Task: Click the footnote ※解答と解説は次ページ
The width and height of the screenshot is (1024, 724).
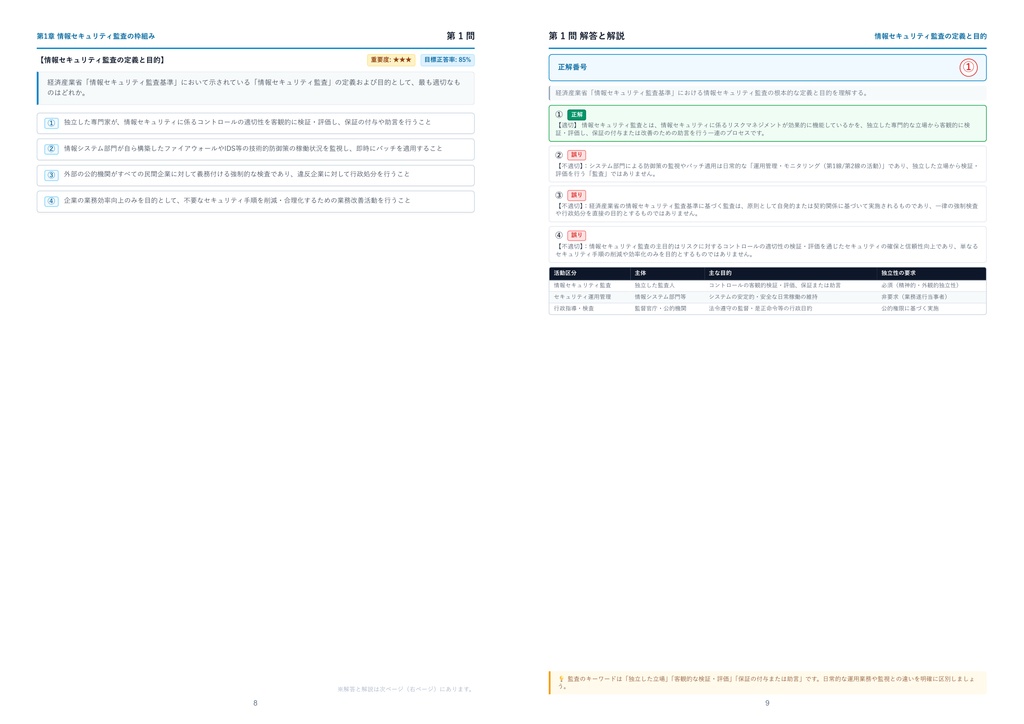Action: pyautogui.click(x=406, y=689)
